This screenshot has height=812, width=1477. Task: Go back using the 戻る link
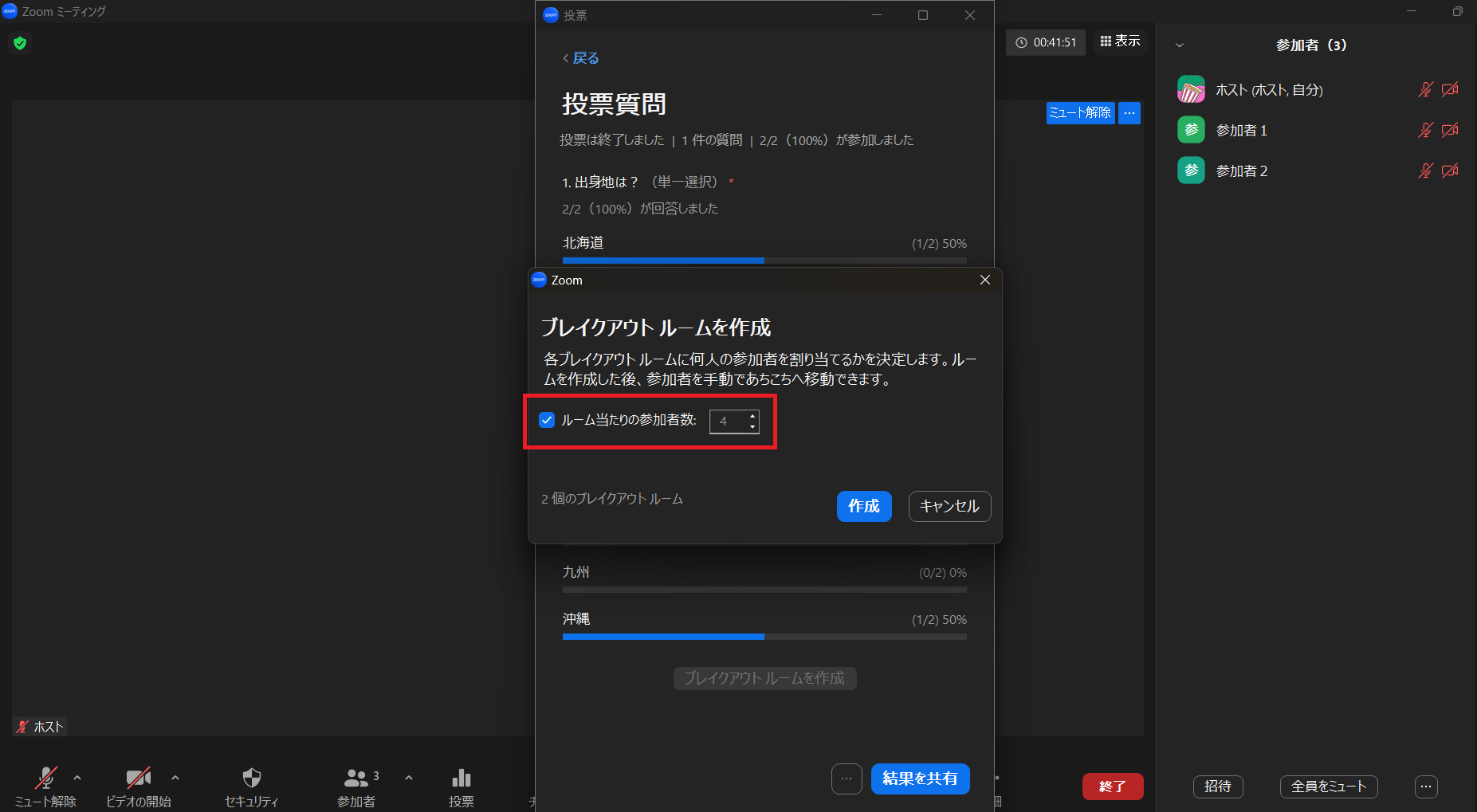(x=581, y=58)
